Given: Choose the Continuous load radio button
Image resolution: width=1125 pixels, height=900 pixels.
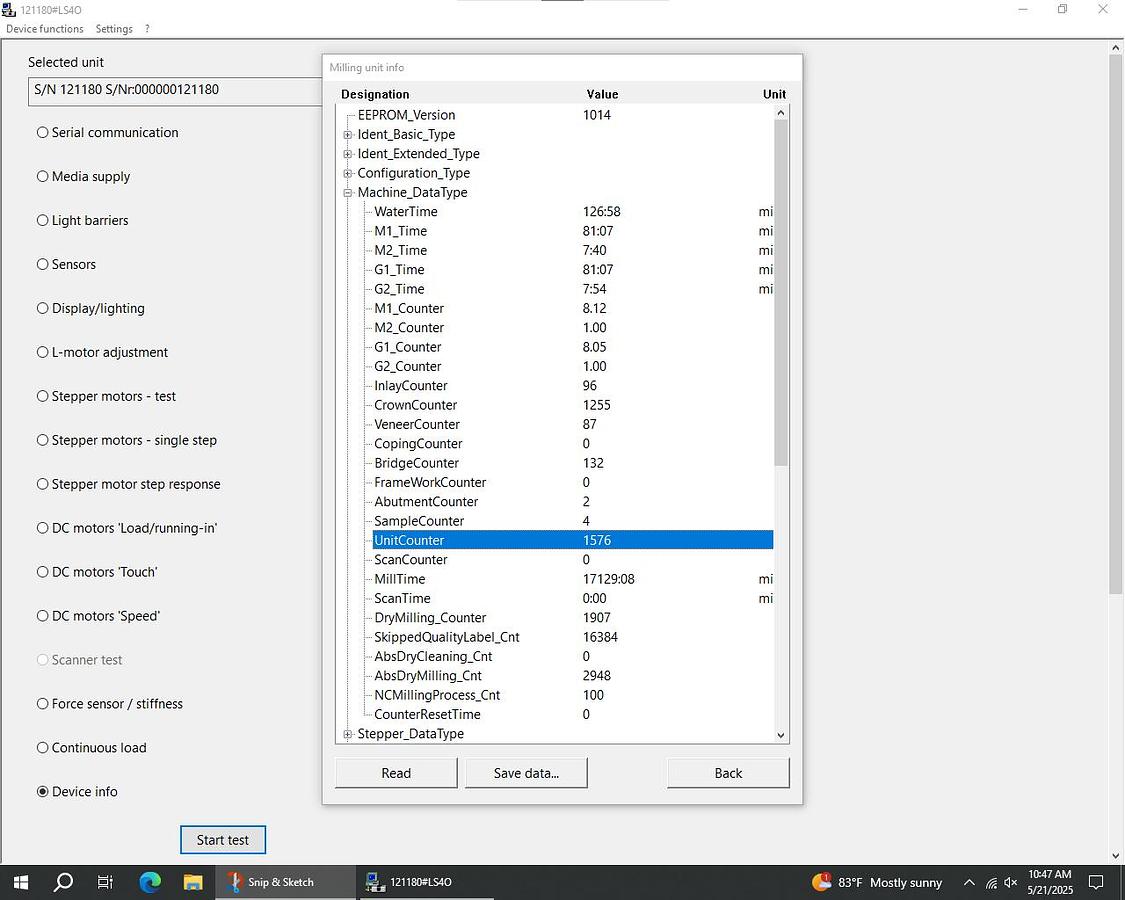Looking at the screenshot, I should [43, 747].
